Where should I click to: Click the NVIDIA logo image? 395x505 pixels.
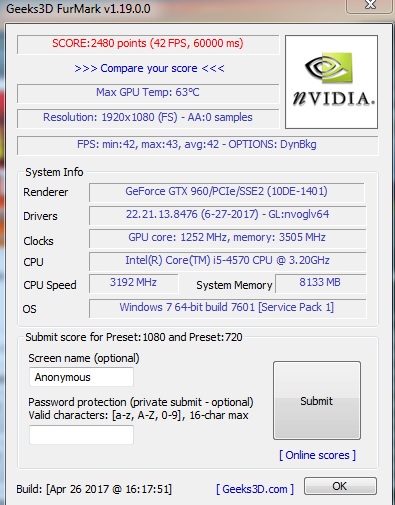[x=331, y=82]
